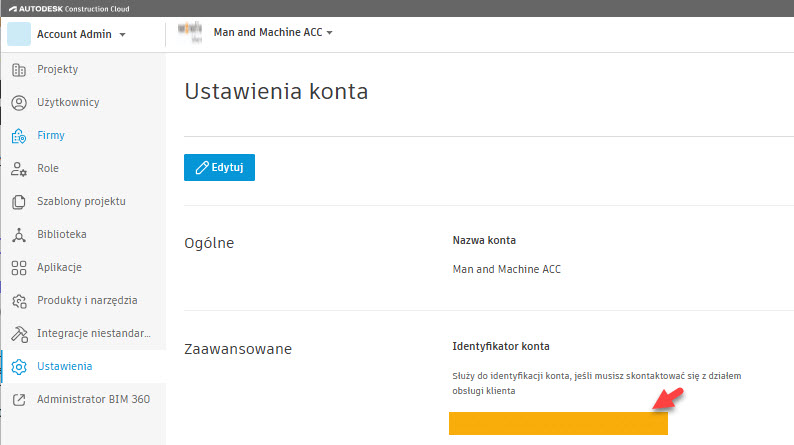Open the Administrator BIM 360 link
This screenshot has width=794, height=445.
coord(93,400)
